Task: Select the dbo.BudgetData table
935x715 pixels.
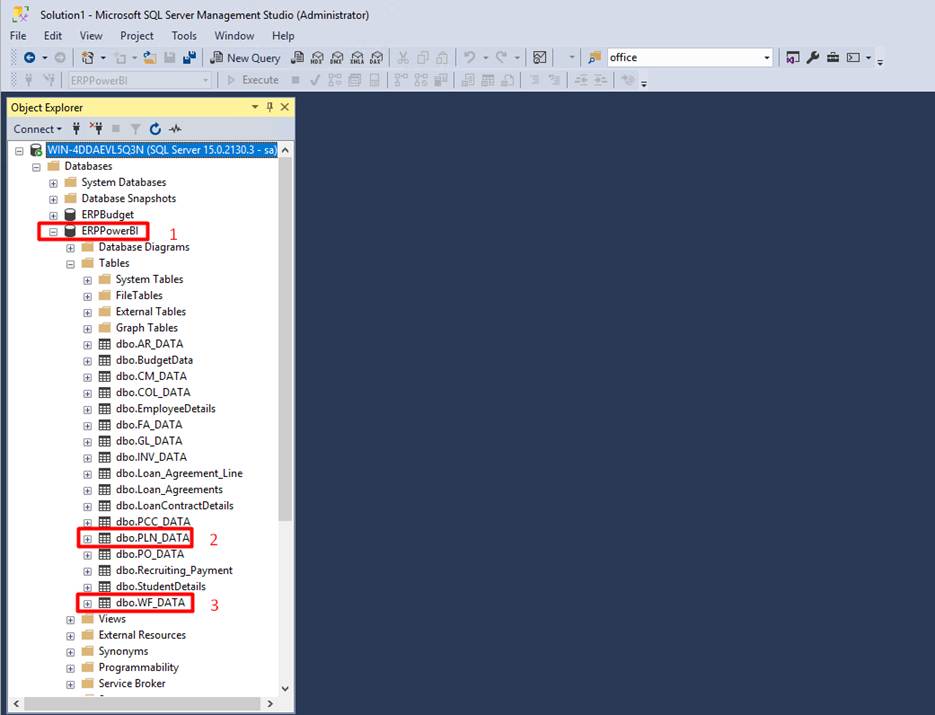Action: 154,360
